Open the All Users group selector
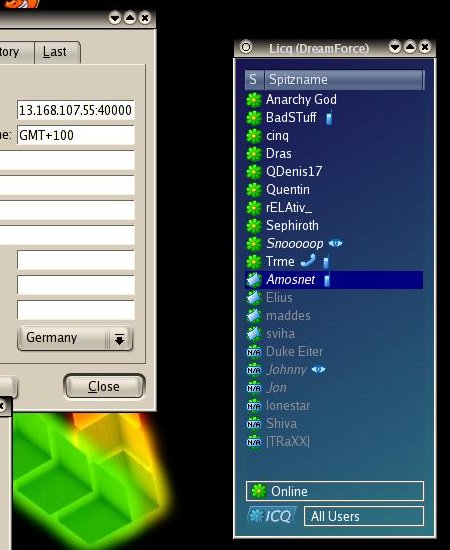The height and width of the screenshot is (550, 450). coord(364,516)
